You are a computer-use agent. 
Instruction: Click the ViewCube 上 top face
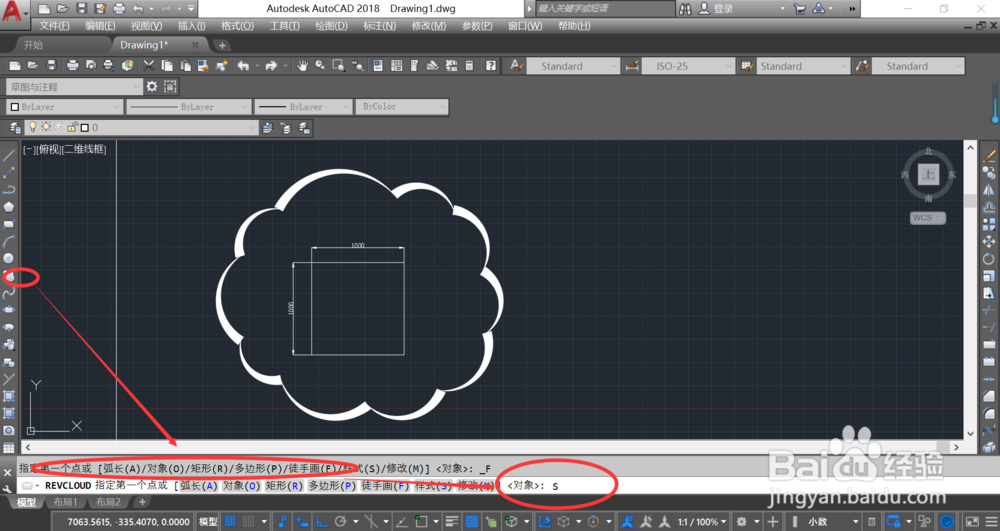click(x=928, y=174)
